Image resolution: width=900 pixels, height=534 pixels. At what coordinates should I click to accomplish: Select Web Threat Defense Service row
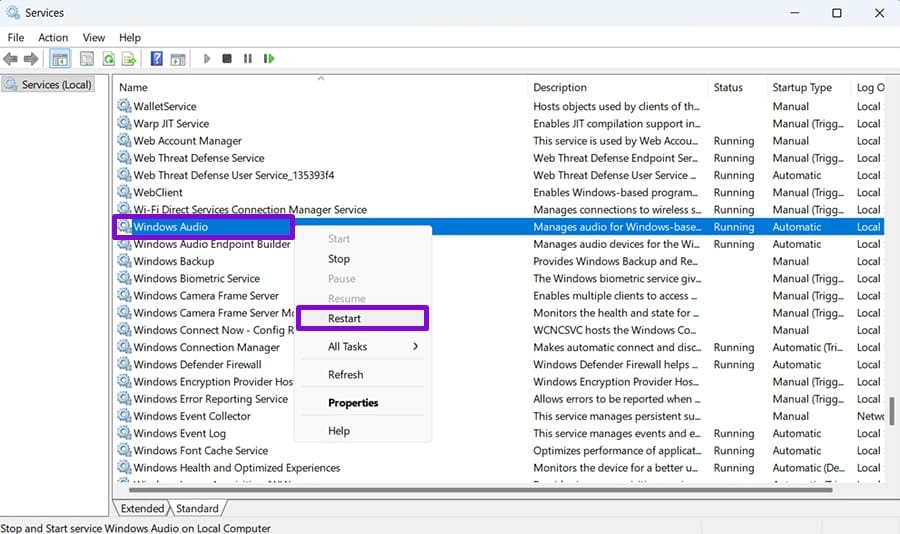pos(498,158)
